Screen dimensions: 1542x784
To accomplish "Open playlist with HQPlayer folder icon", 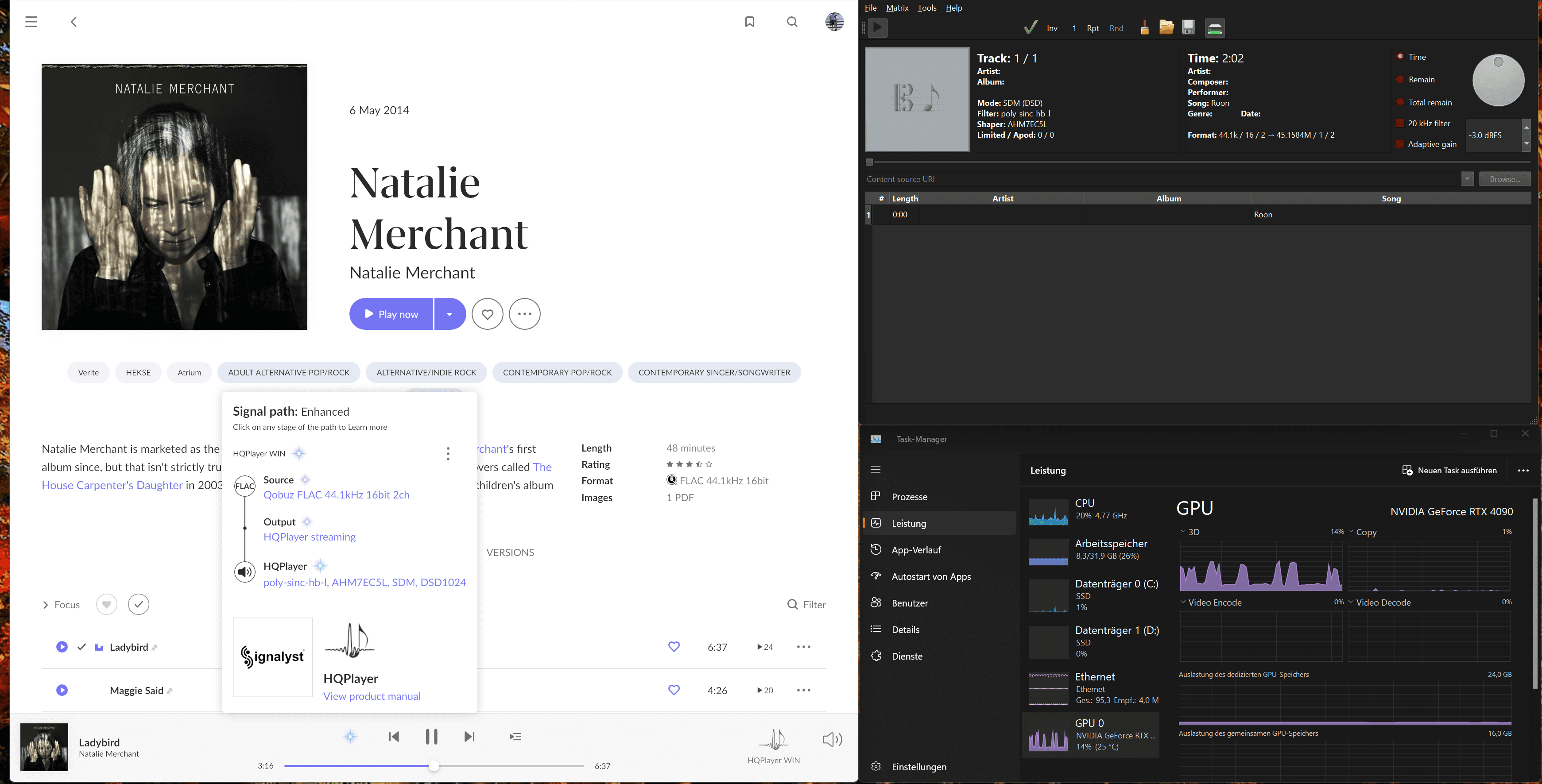I will (1166, 27).
